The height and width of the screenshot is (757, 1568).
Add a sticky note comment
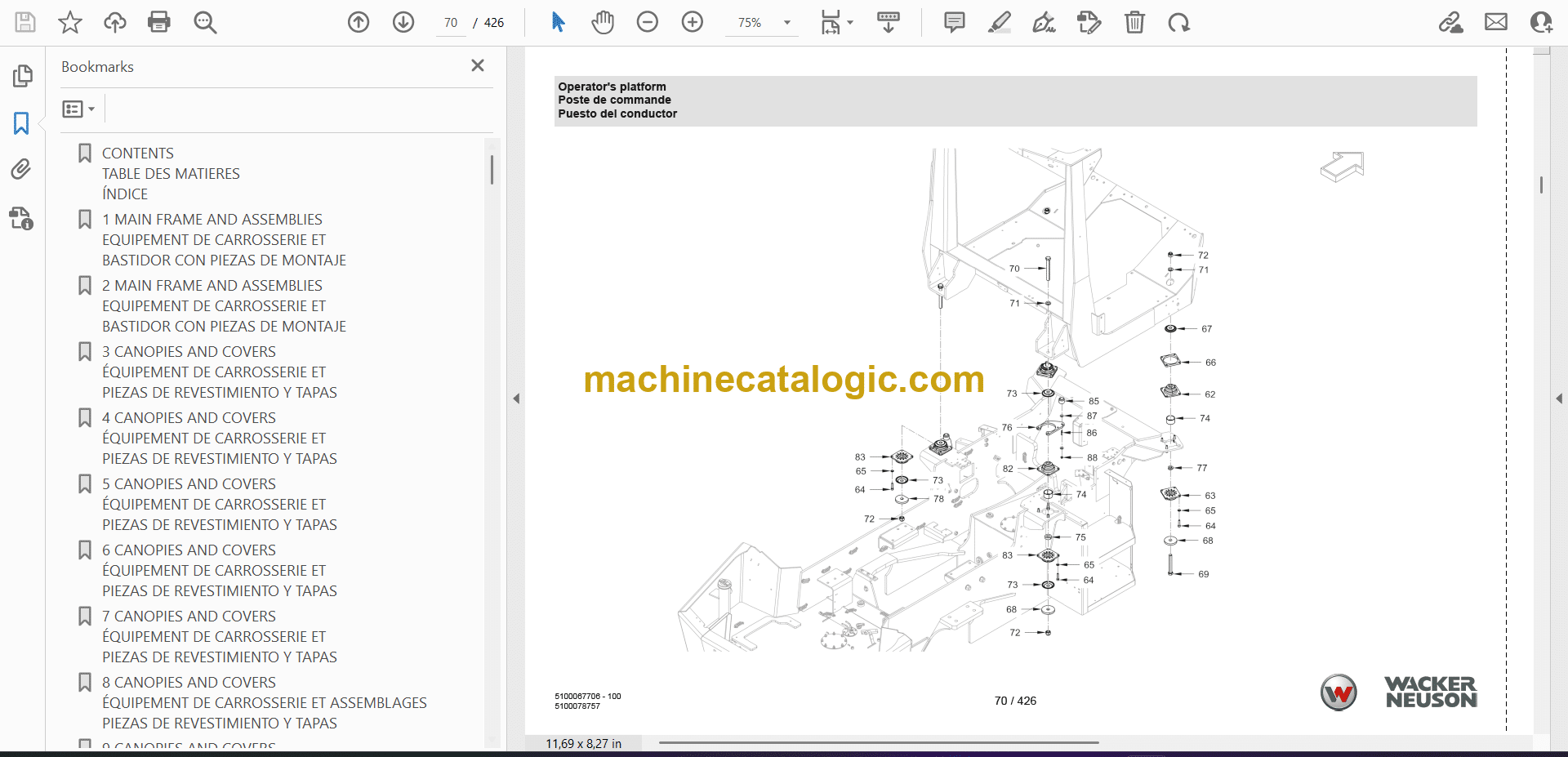coord(954,22)
